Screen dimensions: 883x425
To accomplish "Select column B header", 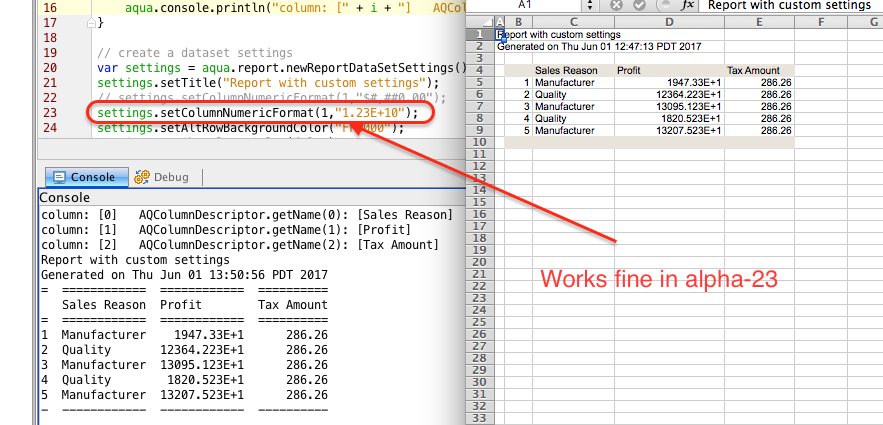I will click(x=519, y=23).
